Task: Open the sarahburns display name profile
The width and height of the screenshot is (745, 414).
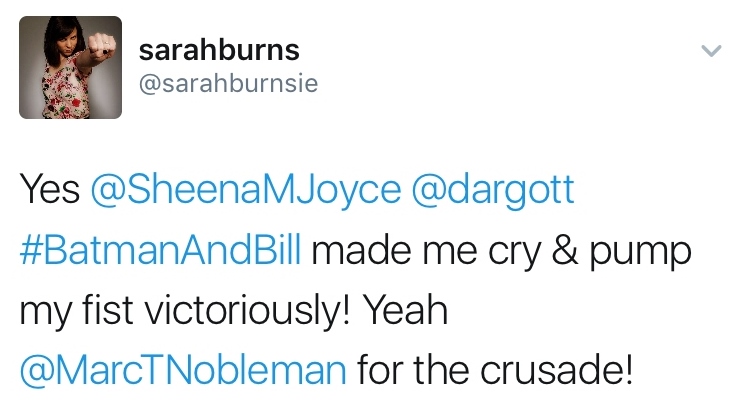Action: pyautogui.click(x=219, y=50)
